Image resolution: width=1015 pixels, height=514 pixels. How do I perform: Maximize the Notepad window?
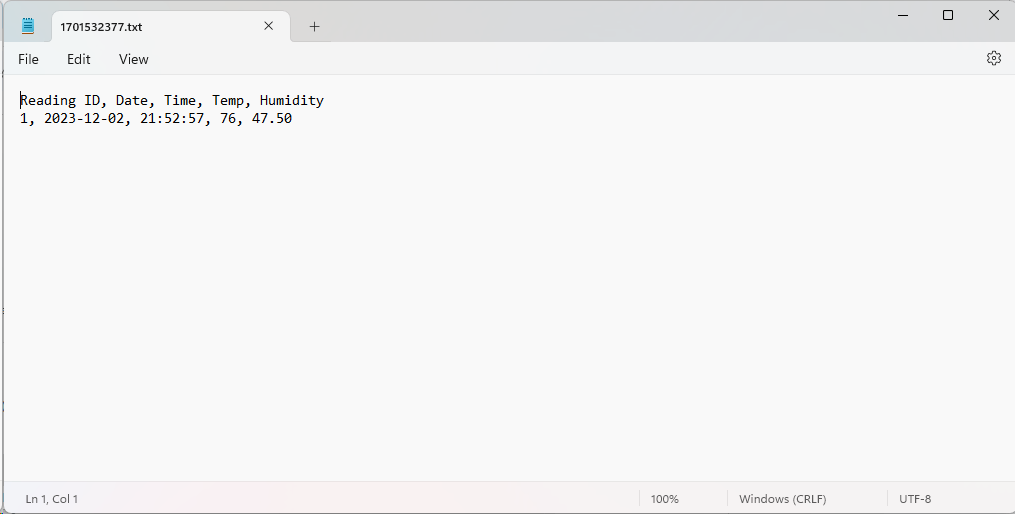pos(948,15)
